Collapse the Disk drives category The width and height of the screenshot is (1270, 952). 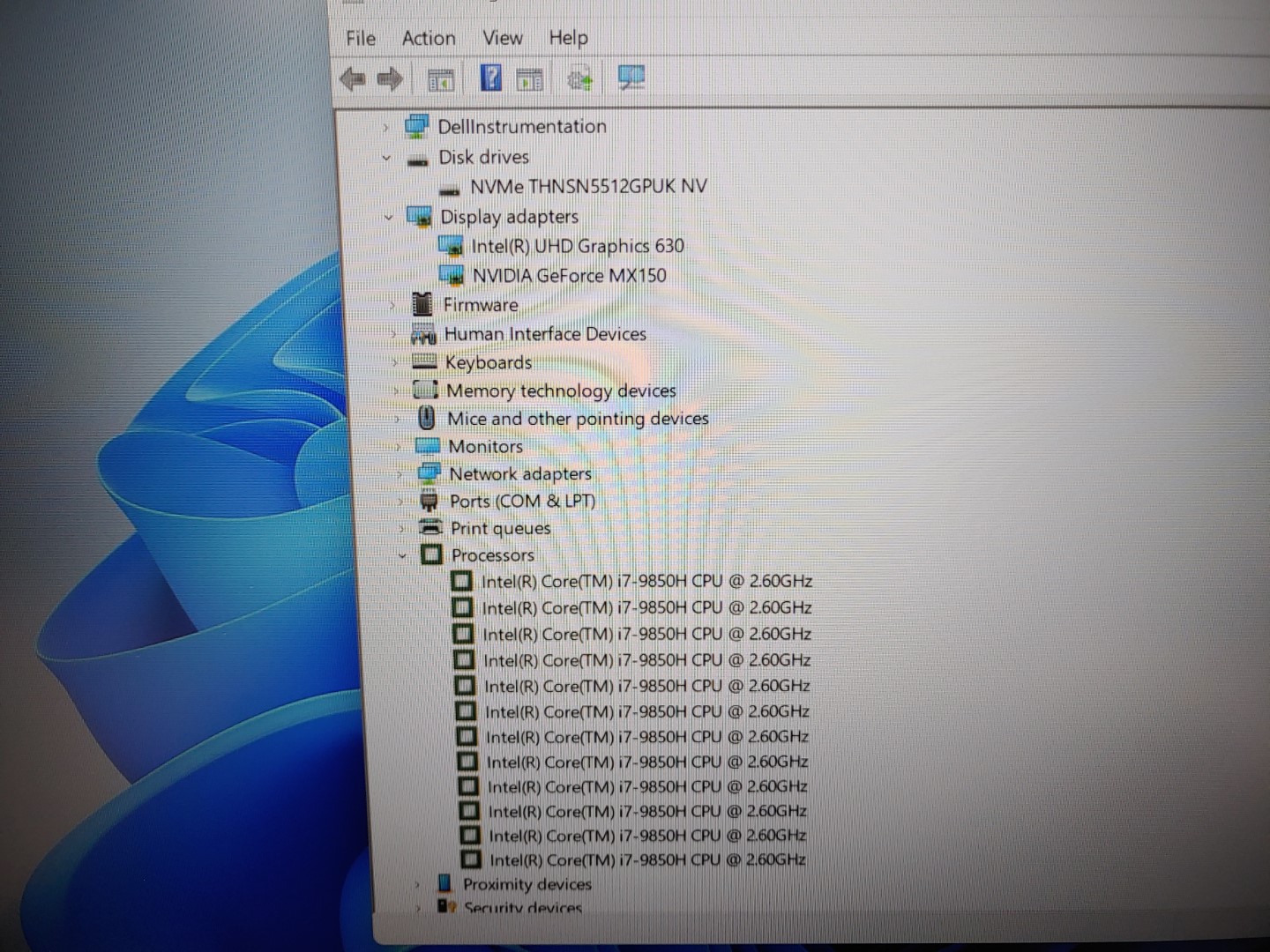pyautogui.click(x=386, y=159)
